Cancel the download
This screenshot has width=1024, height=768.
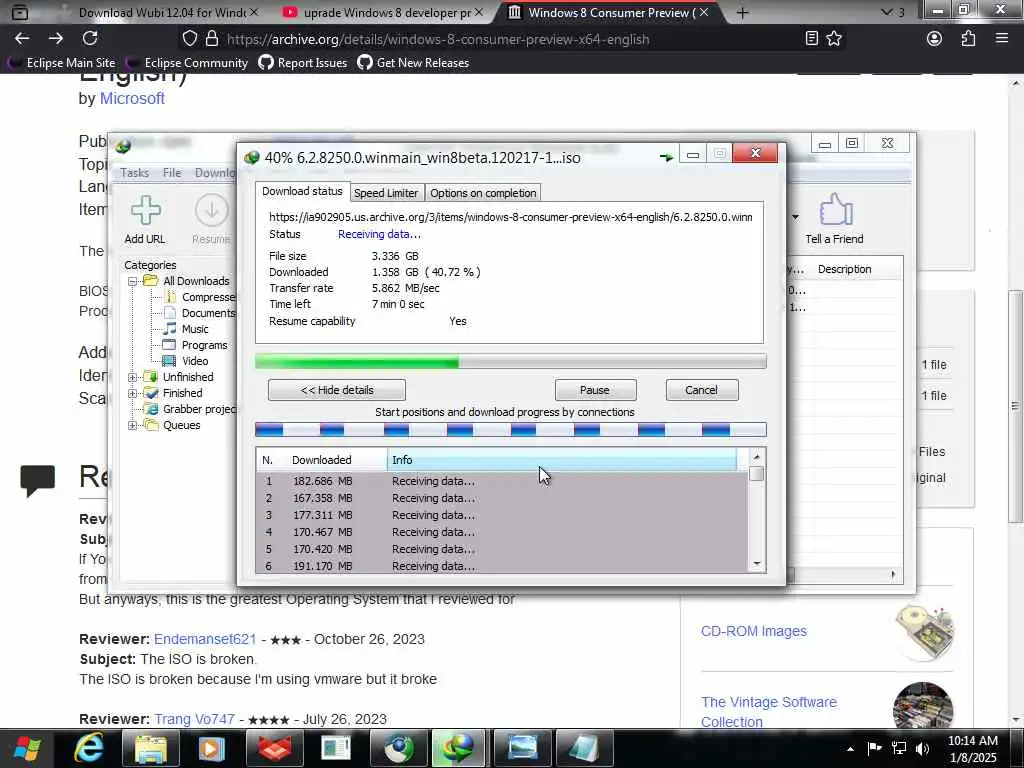coord(701,390)
